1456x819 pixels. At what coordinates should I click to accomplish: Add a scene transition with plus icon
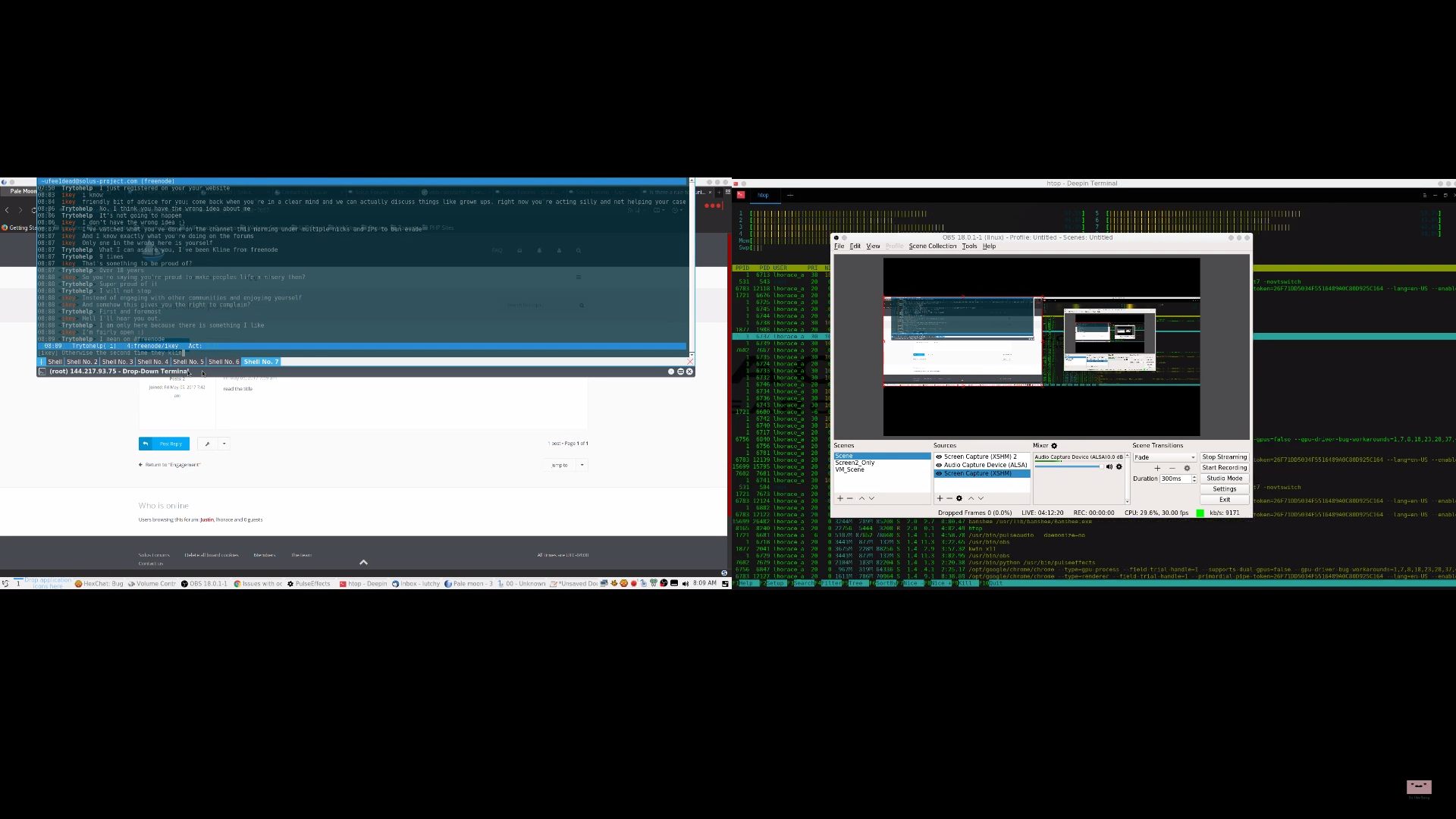(x=1157, y=468)
